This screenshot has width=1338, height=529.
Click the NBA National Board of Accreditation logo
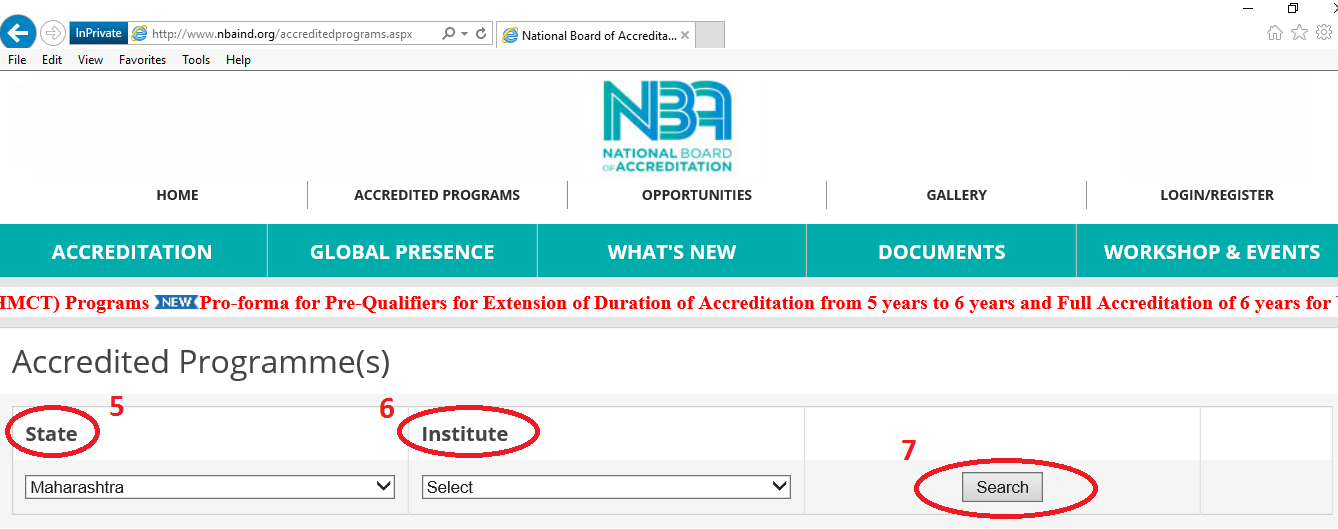tap(667, 126)
